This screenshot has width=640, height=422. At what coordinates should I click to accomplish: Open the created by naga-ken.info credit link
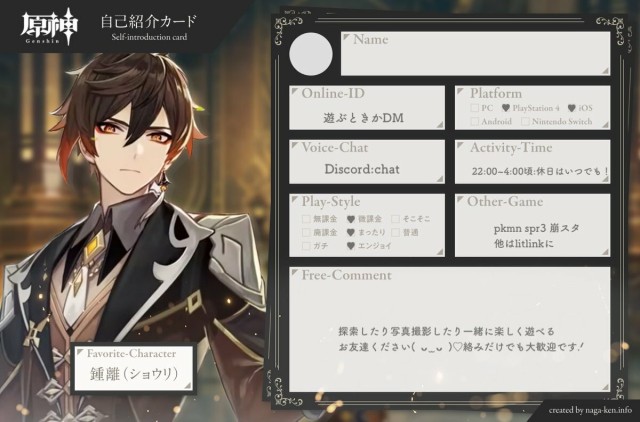[x=590, y=410]
